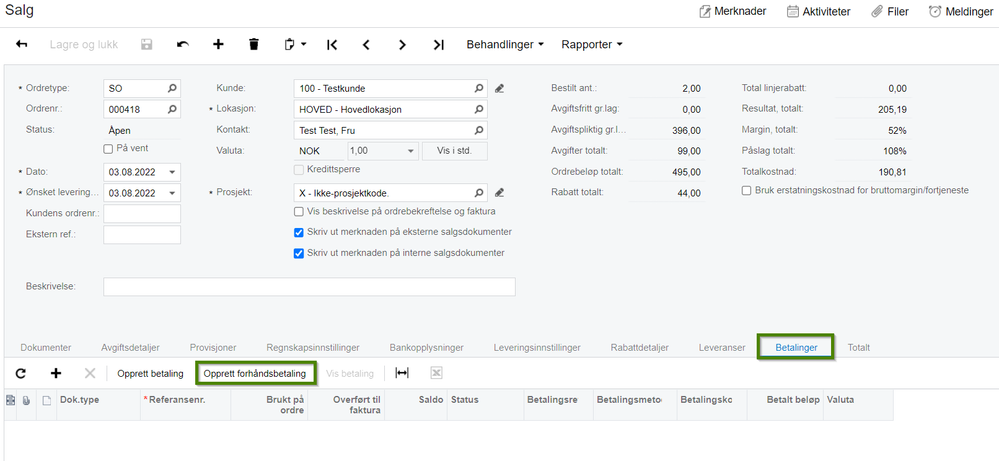Edit the Prosjekt with the pencil icon

pyautogui.click(x=500, y=192)
